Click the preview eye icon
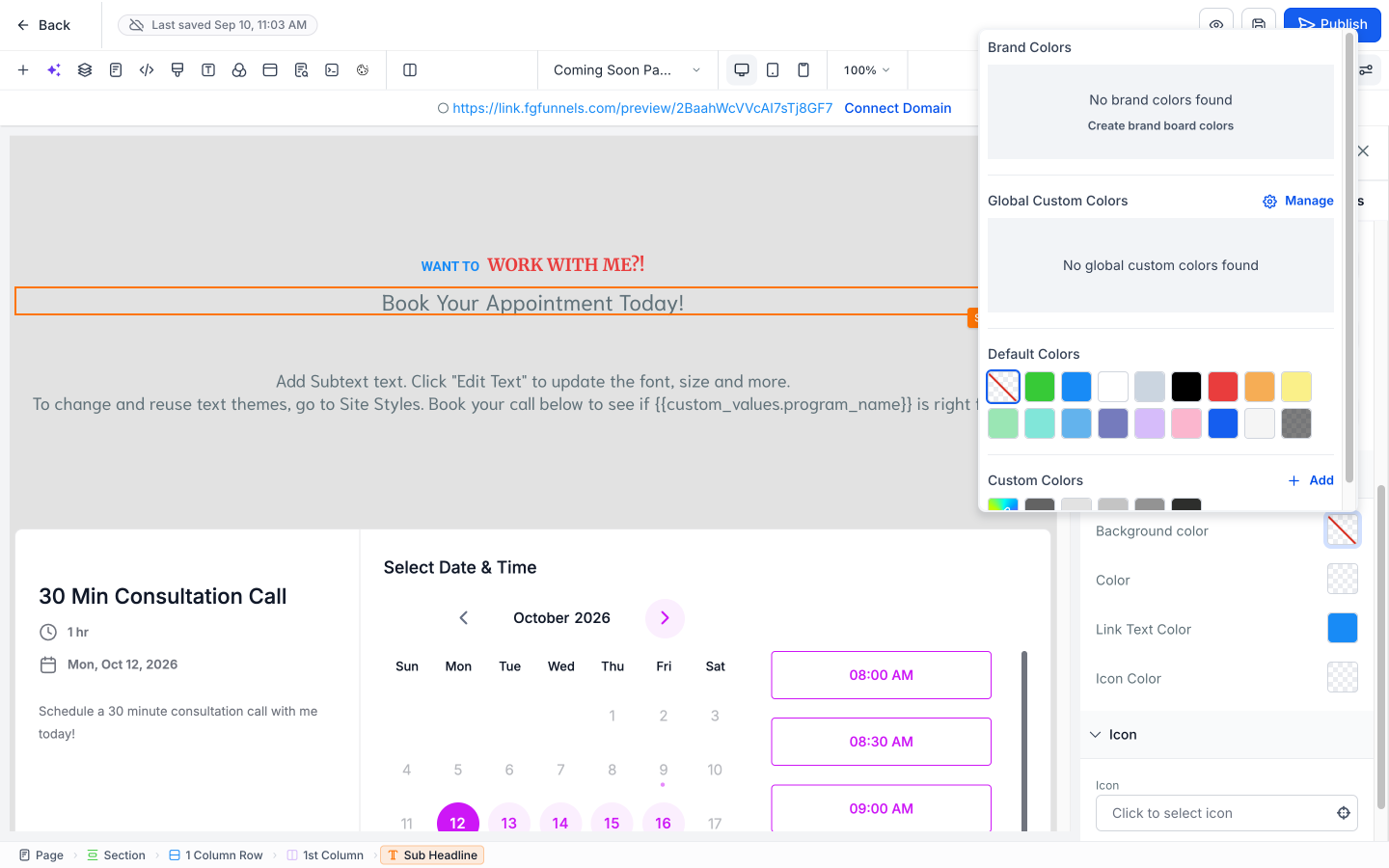Image resolution: width=1389 pixels, height=868 pixels. (1216, 24)
